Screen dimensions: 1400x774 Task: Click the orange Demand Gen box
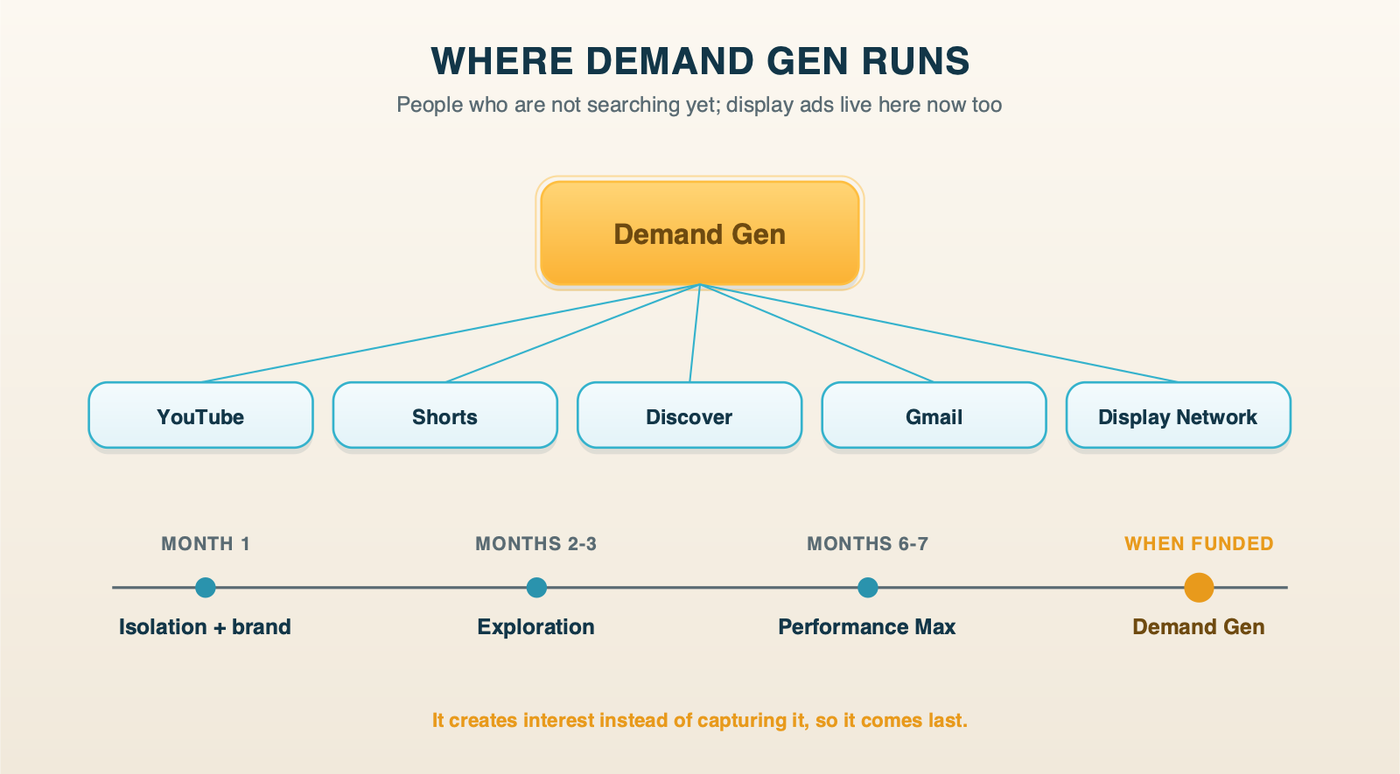coord(700,233)
